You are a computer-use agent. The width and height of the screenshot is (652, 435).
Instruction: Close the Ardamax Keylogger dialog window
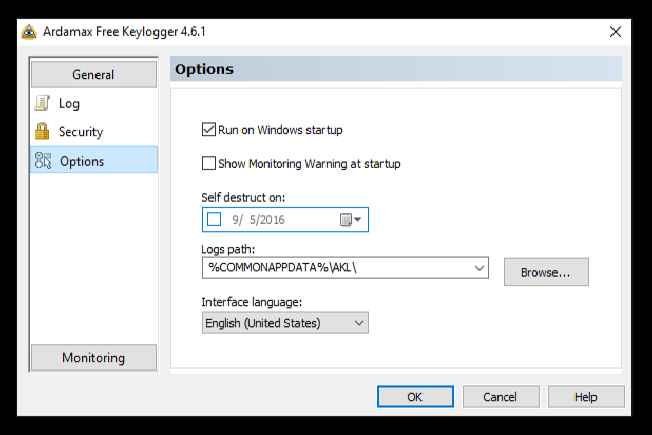615,32
